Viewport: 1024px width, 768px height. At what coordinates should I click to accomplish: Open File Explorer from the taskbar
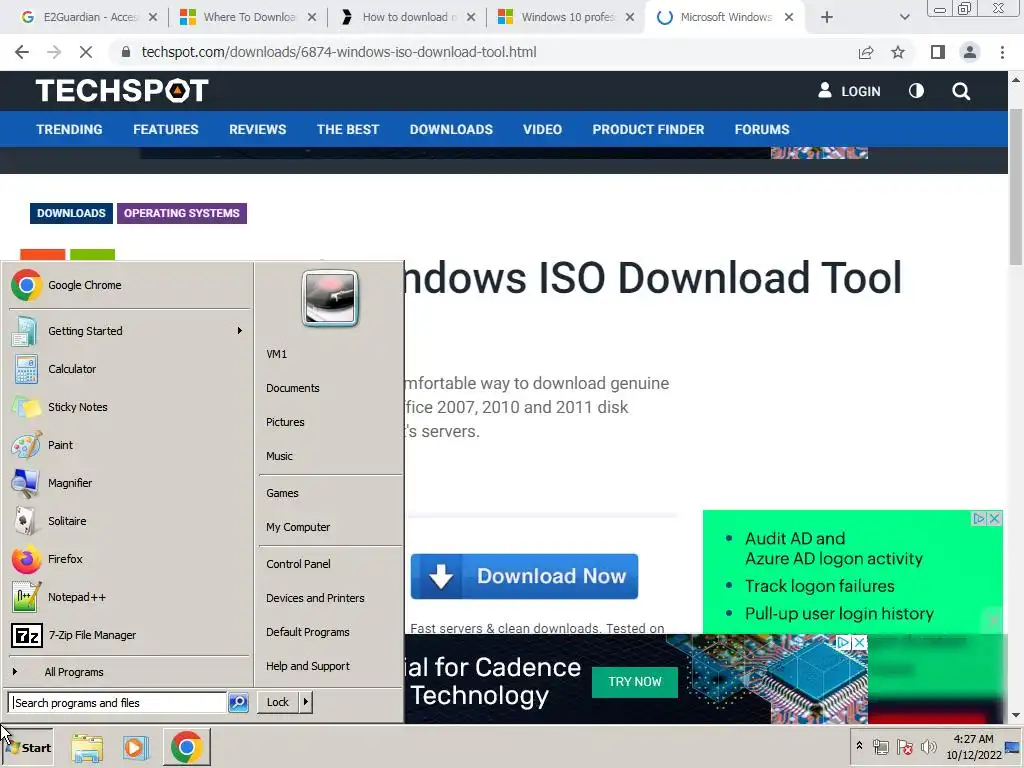87,747
